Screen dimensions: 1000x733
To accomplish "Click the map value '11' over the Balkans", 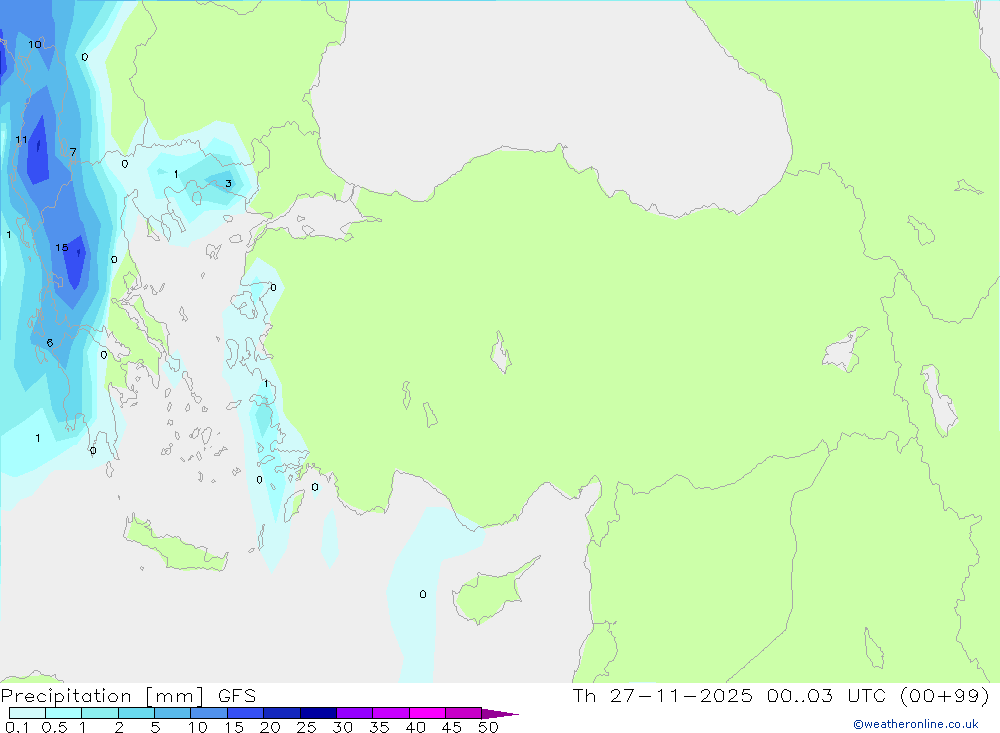I will [x=22, y=140].
